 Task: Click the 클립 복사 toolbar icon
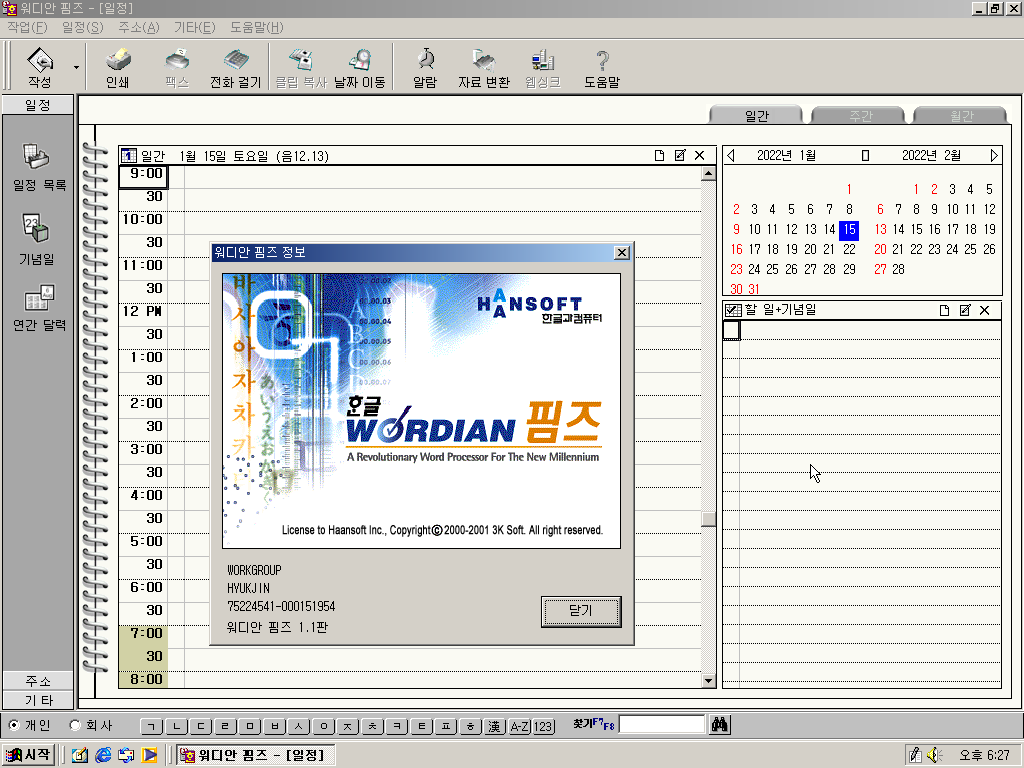click(x=300, y=67)
